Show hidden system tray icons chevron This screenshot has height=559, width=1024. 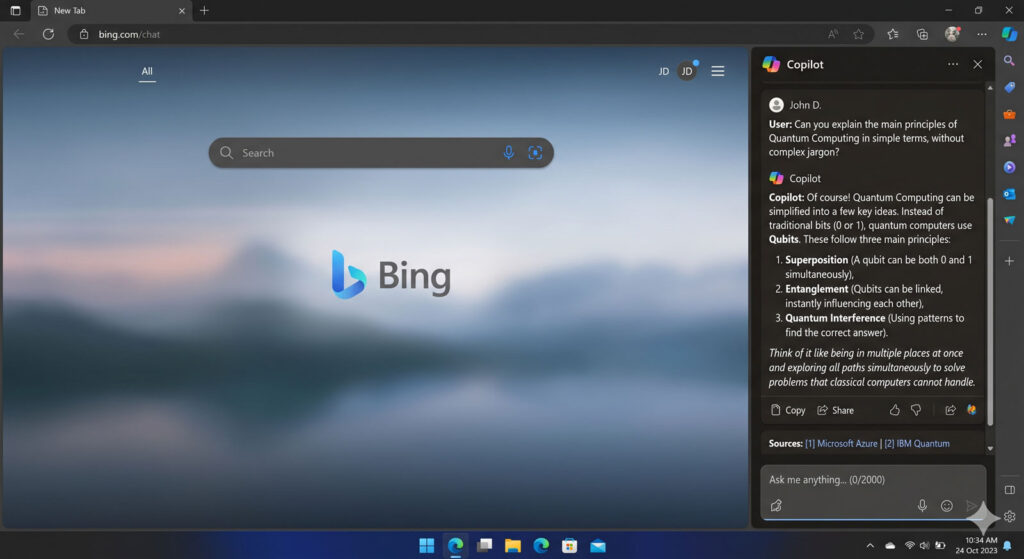click(870, 545)
